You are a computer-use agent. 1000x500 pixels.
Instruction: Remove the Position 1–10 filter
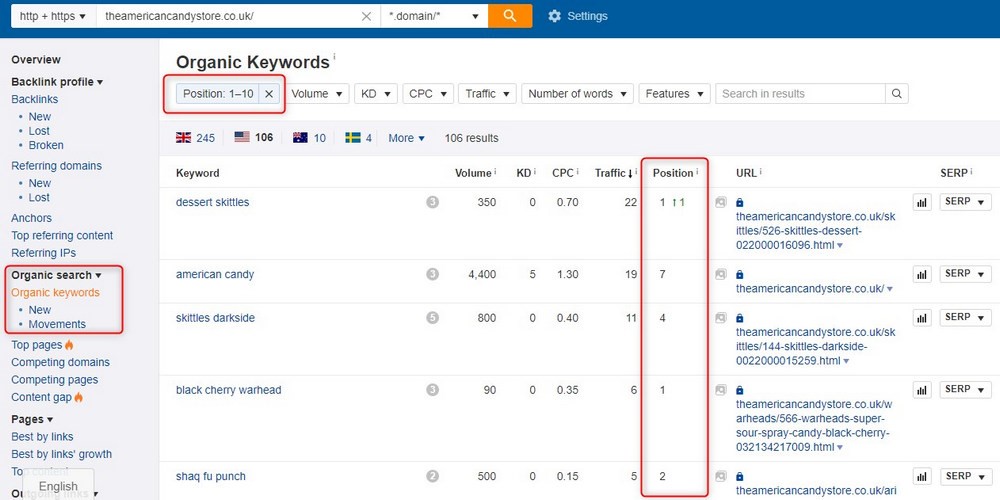(269, 94)
